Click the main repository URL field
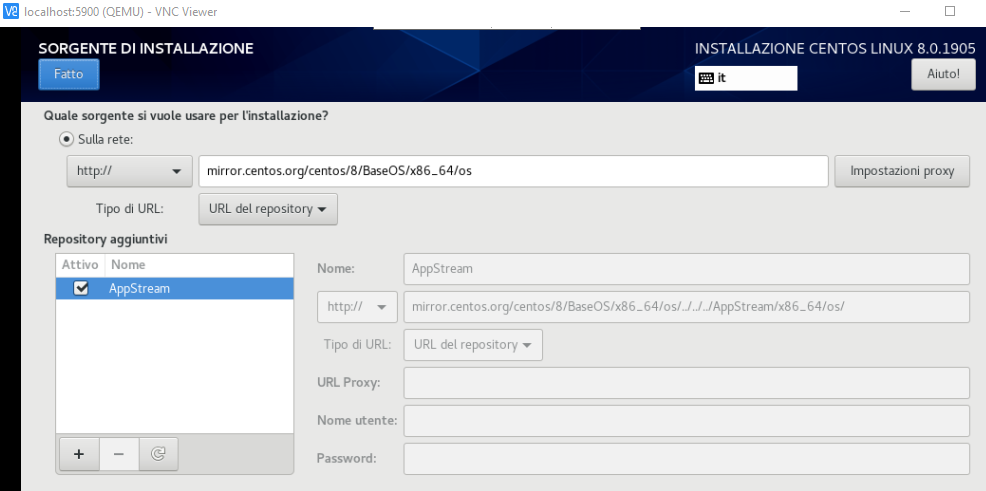This screenshot has height=491, width=986. point(513,171)
